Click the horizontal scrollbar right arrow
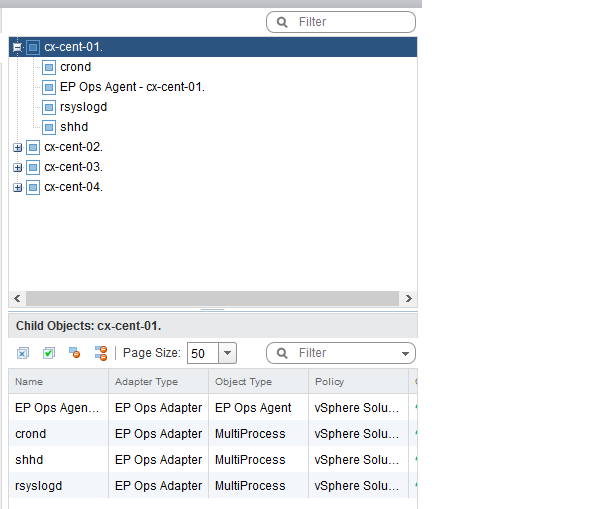The height and width of the screenshot is (509, 603). [x=408, y=298]
